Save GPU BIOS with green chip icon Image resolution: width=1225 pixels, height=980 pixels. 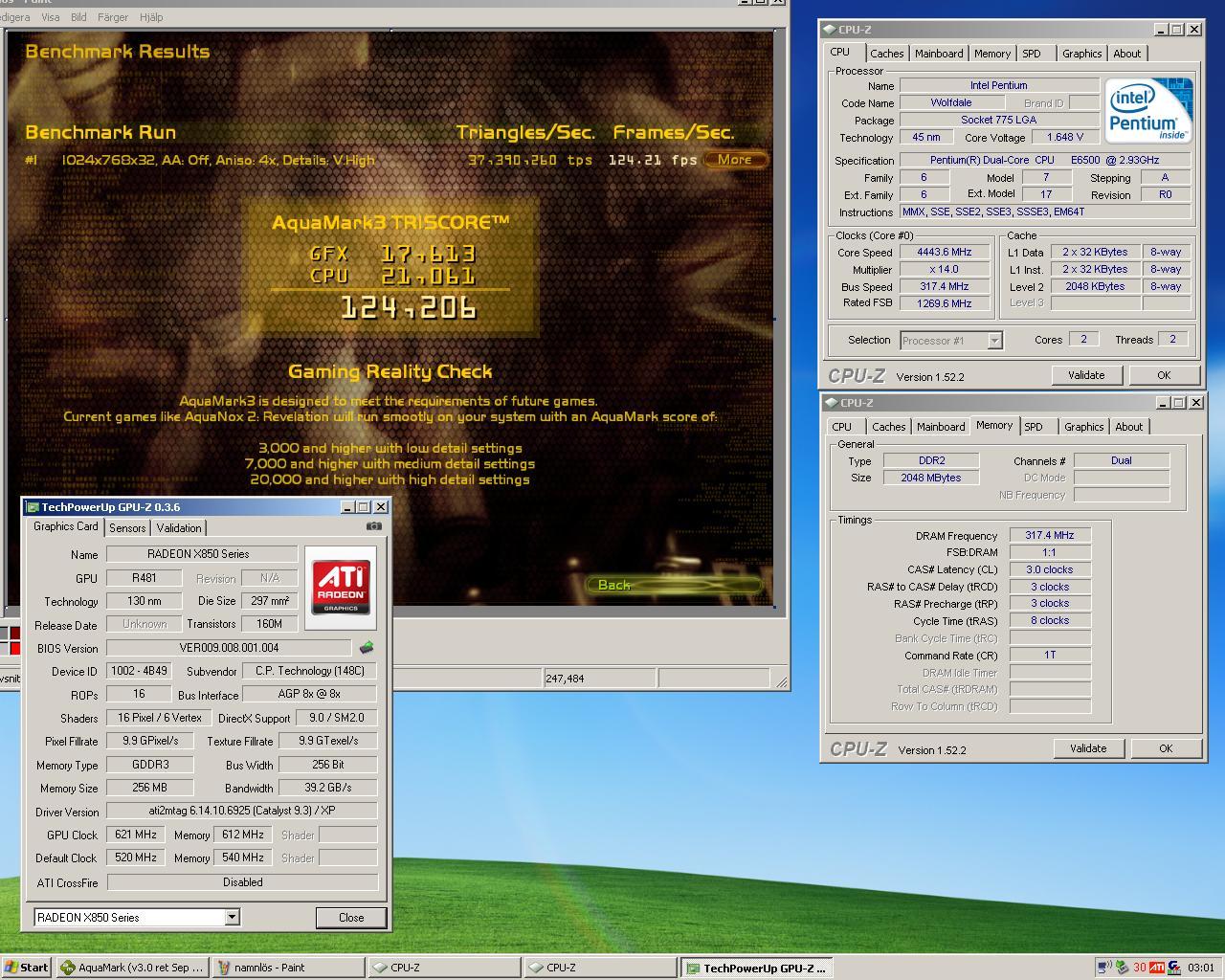[366, 648]
